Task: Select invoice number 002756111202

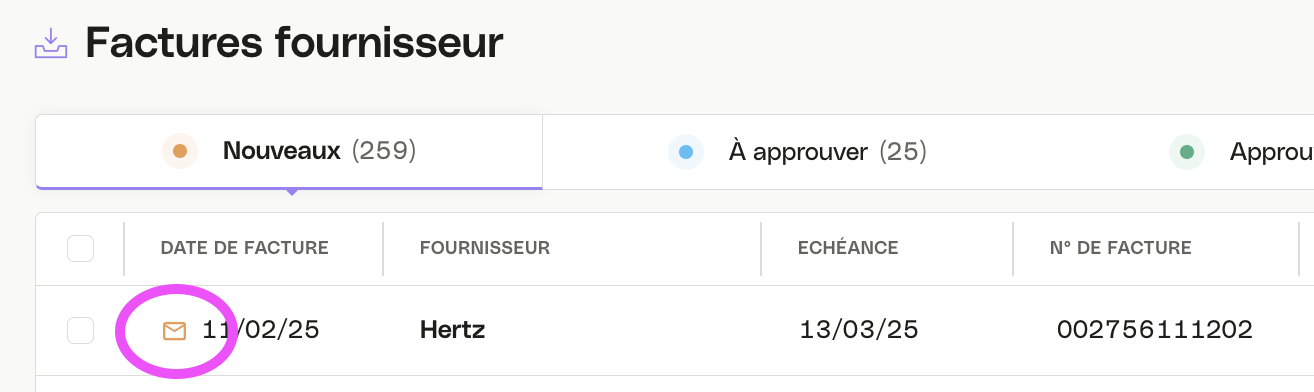Action: click(x=1155, y=330)
